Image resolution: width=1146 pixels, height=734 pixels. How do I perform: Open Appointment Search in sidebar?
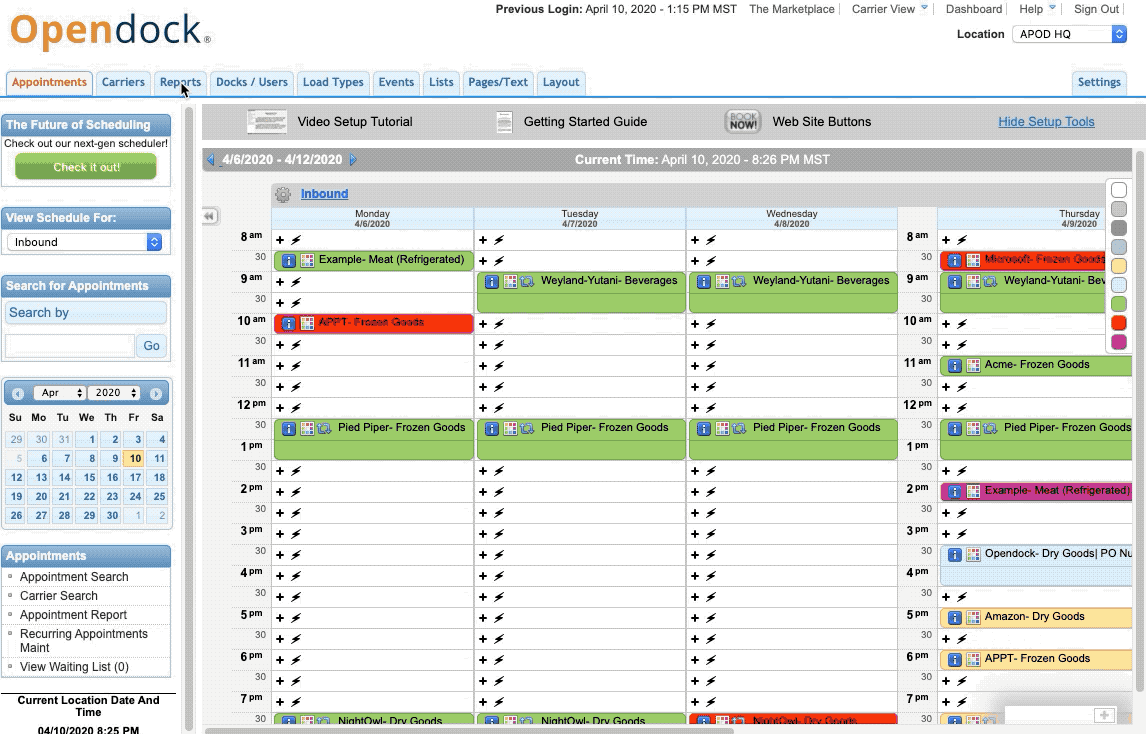[x=74, y=577]
